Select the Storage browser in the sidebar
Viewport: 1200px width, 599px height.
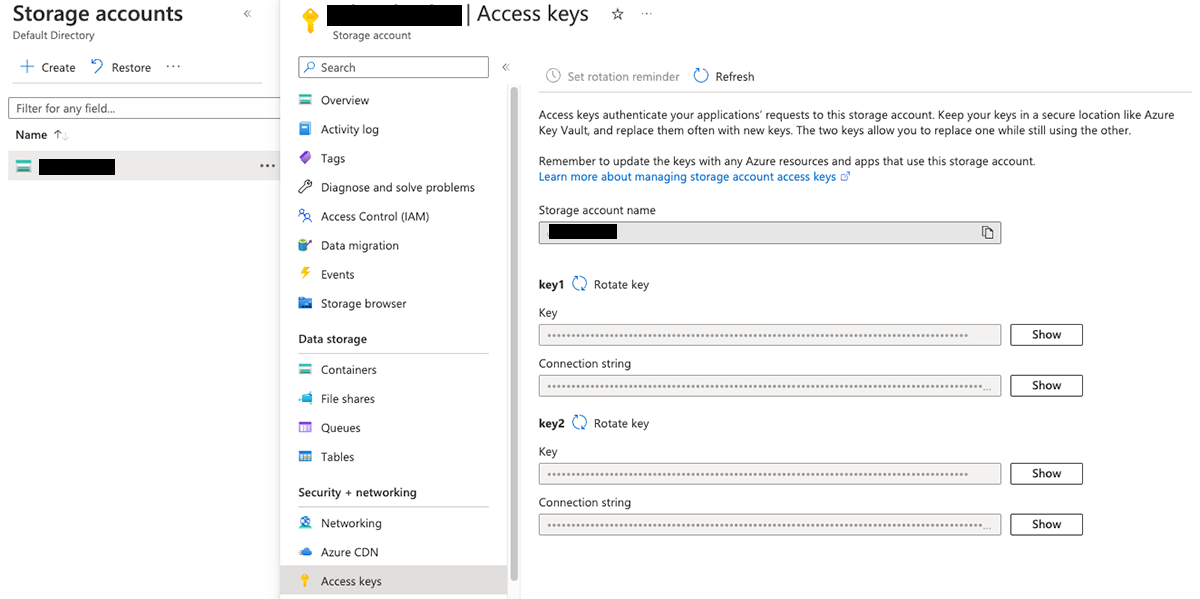364,303
